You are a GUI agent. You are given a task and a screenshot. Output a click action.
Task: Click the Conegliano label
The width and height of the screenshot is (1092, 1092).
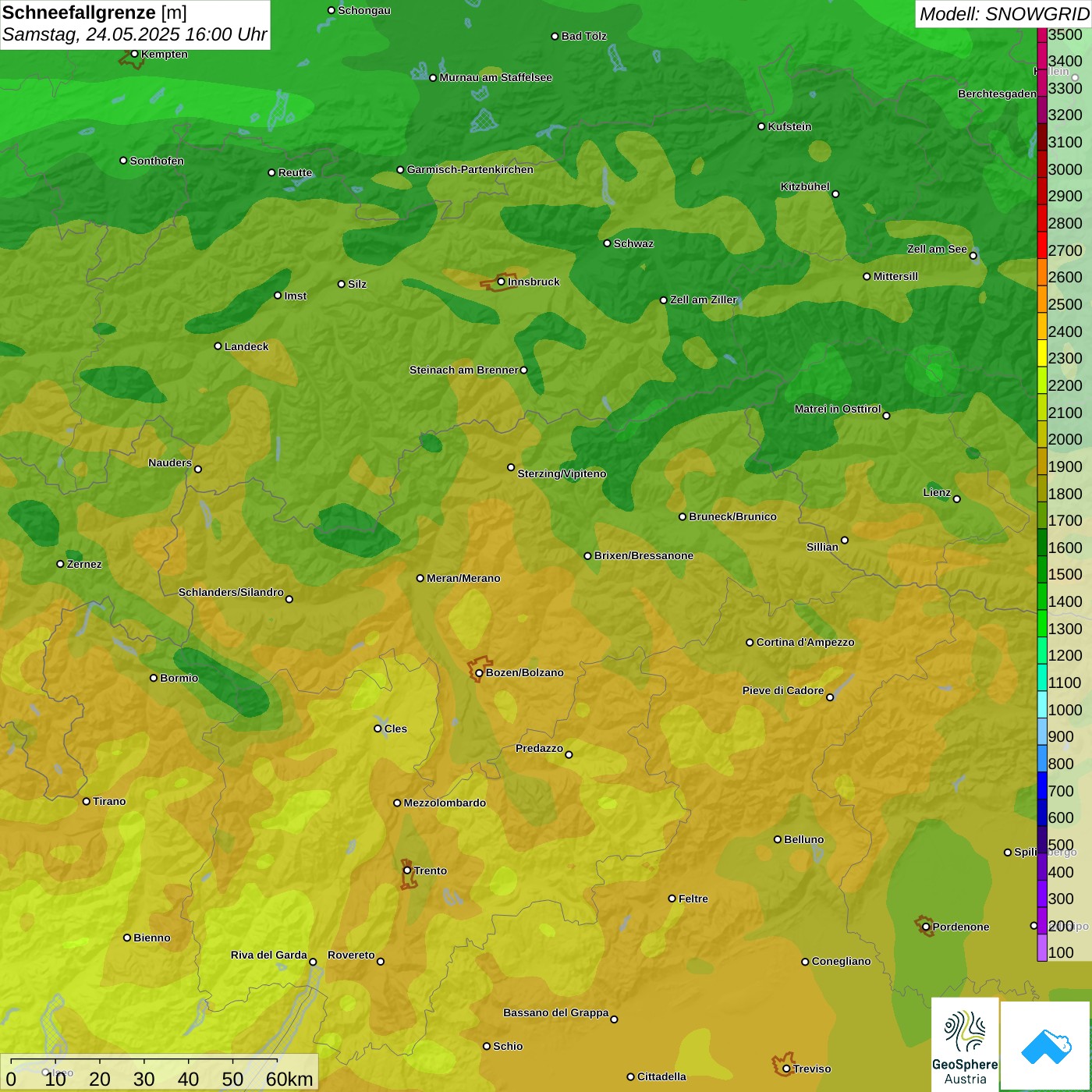842,961
